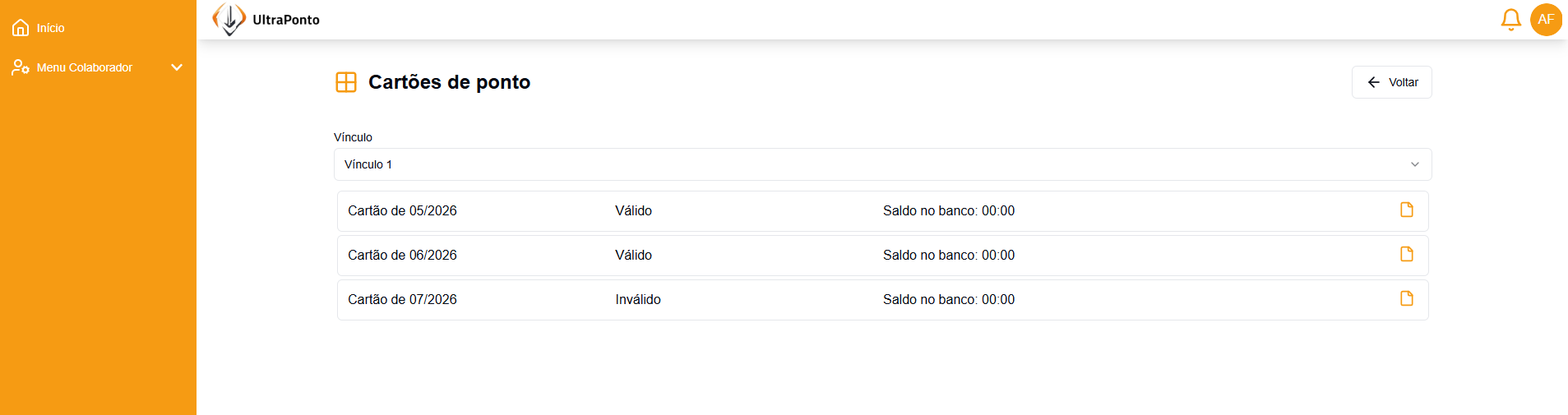Open document icon for Cartão de 06/2026

pos(1407,255)
